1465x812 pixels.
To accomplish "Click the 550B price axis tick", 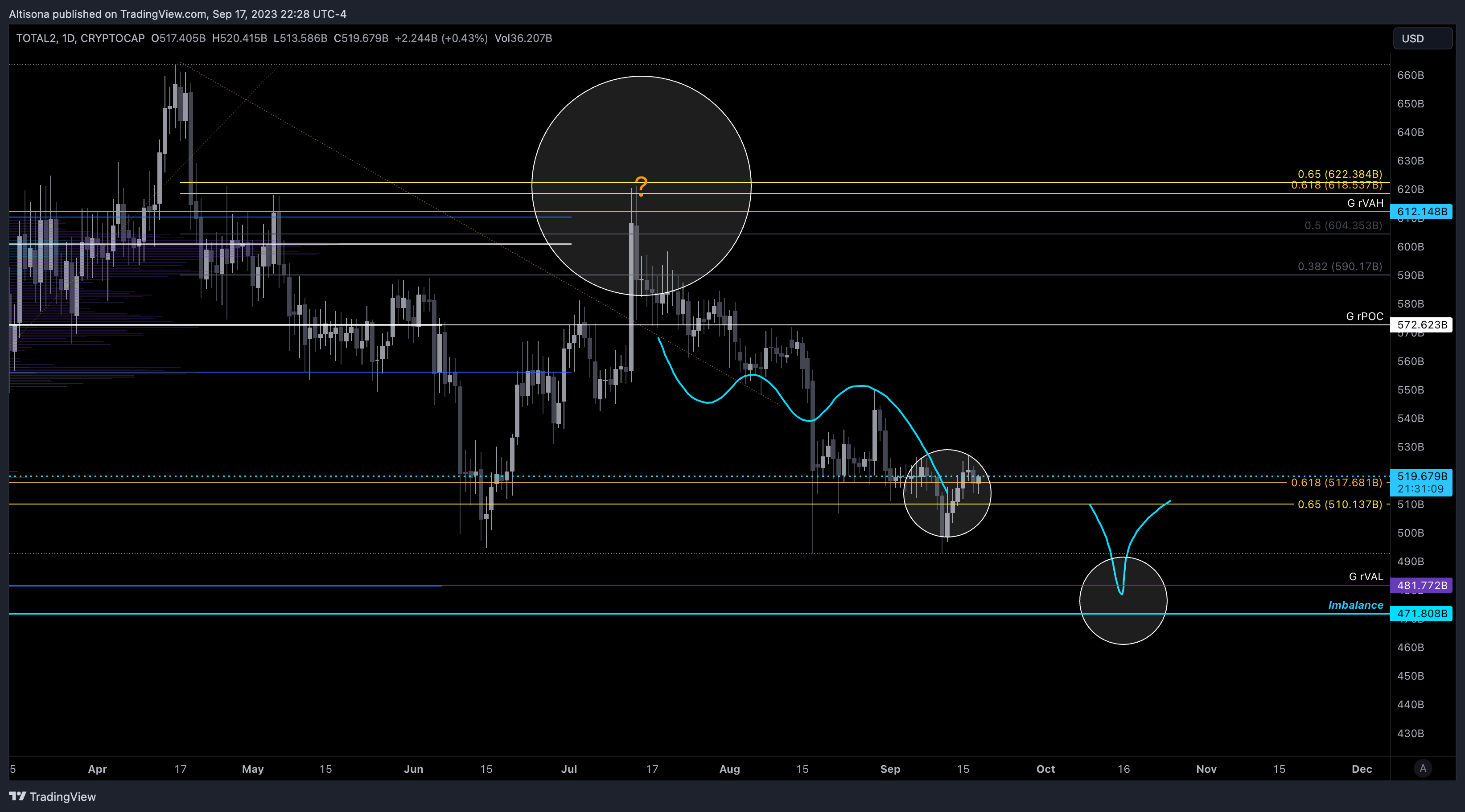I will click(x=1411, y=390).
